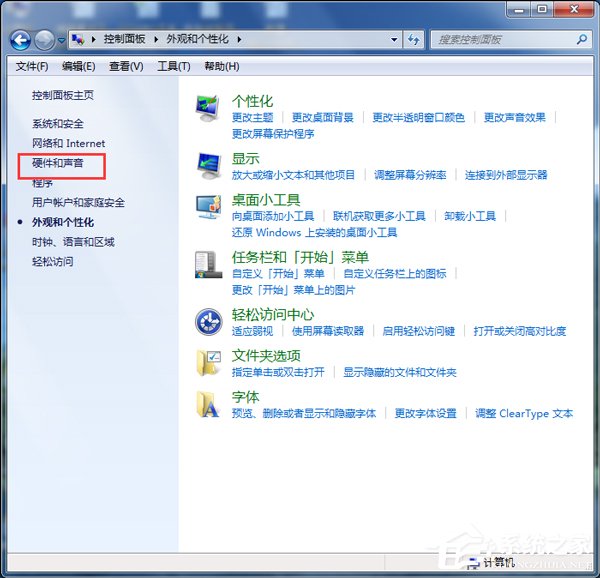Click 更改字体设置 link

[426, 414]
